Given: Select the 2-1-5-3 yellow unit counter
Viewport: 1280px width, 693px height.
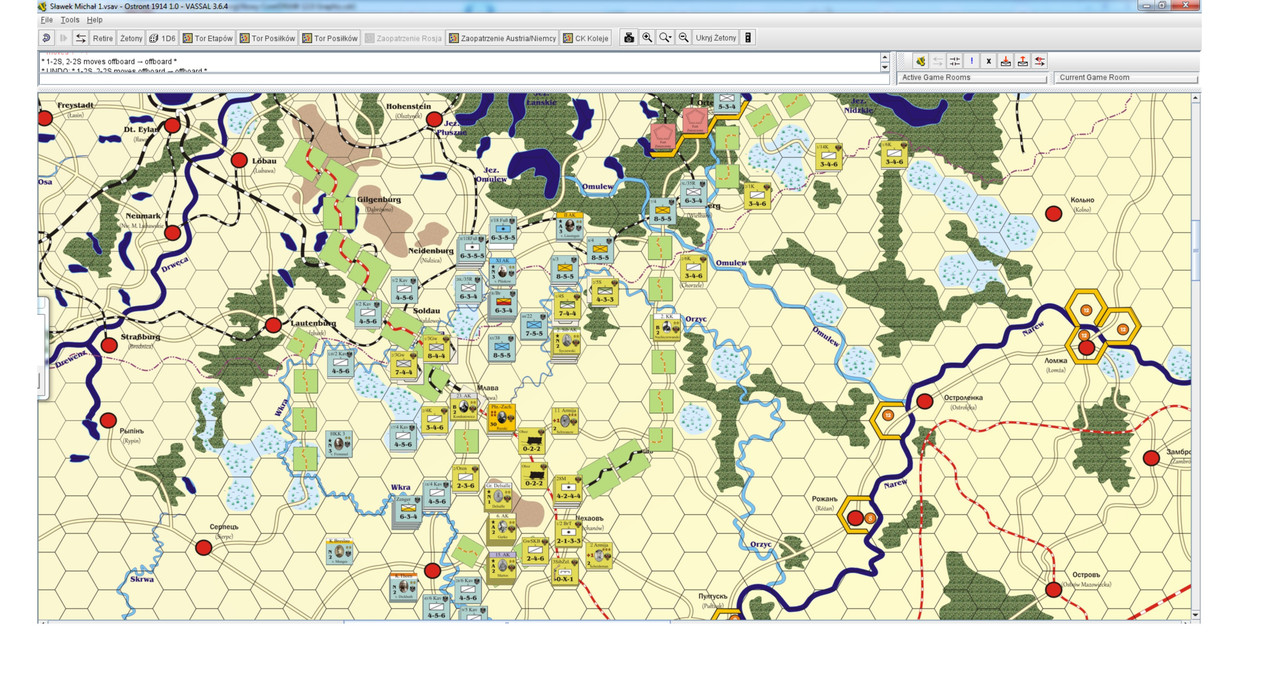Looking at the screenshot, I should 567,533.
